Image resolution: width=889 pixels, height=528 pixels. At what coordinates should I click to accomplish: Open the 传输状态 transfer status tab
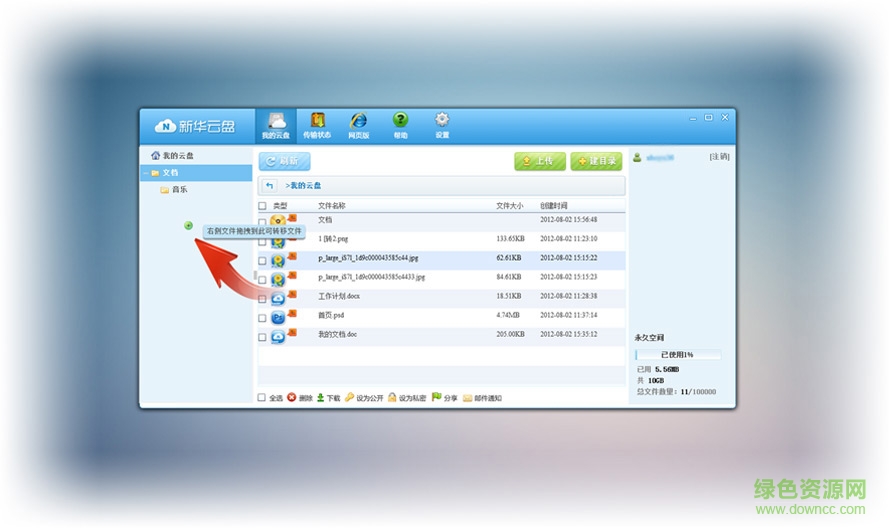(x=317, y=125)
